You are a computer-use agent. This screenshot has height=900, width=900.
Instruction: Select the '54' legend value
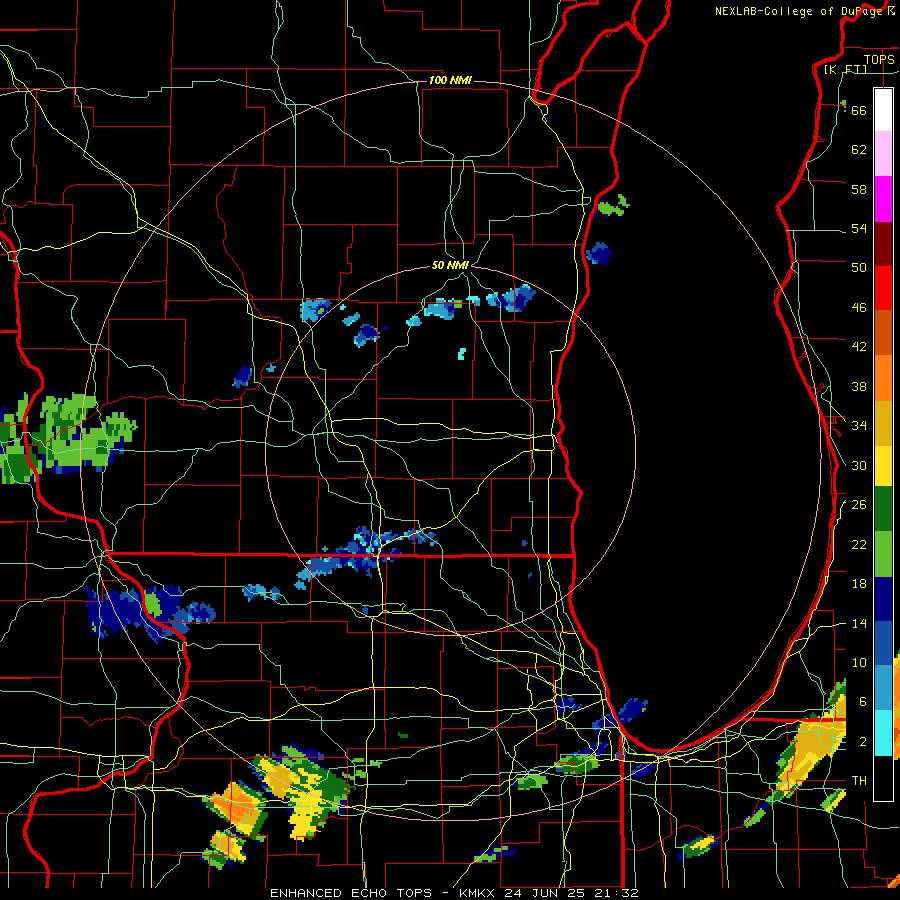pos(859,228)
